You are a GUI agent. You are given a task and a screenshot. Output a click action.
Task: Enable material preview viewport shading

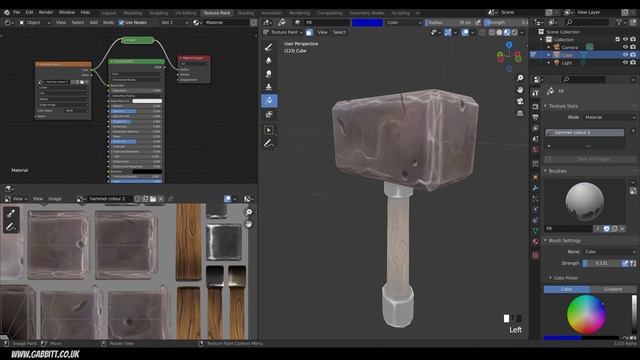507,32
